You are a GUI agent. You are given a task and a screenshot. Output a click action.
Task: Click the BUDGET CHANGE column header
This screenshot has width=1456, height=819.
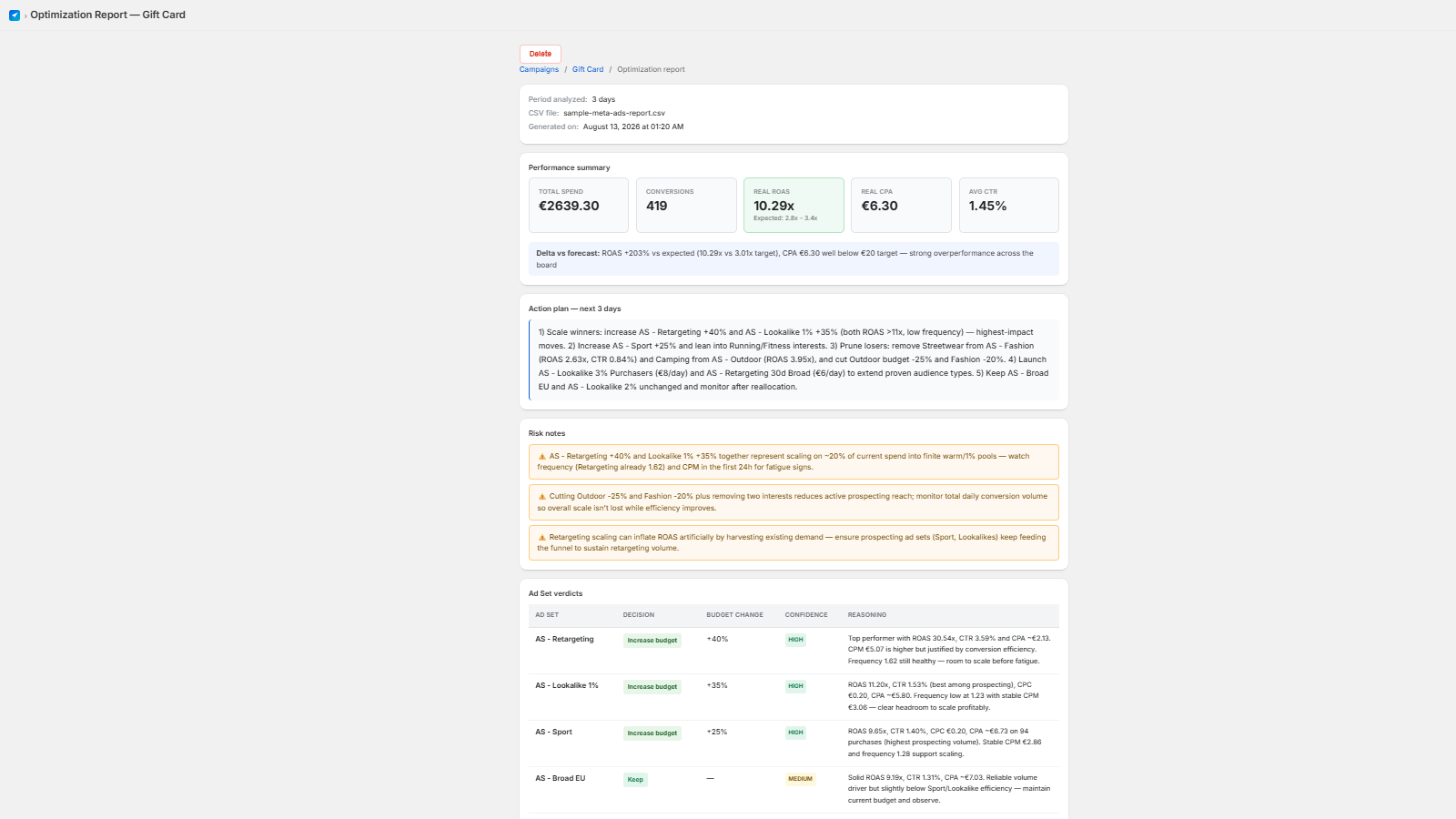(x=735, y=615)
